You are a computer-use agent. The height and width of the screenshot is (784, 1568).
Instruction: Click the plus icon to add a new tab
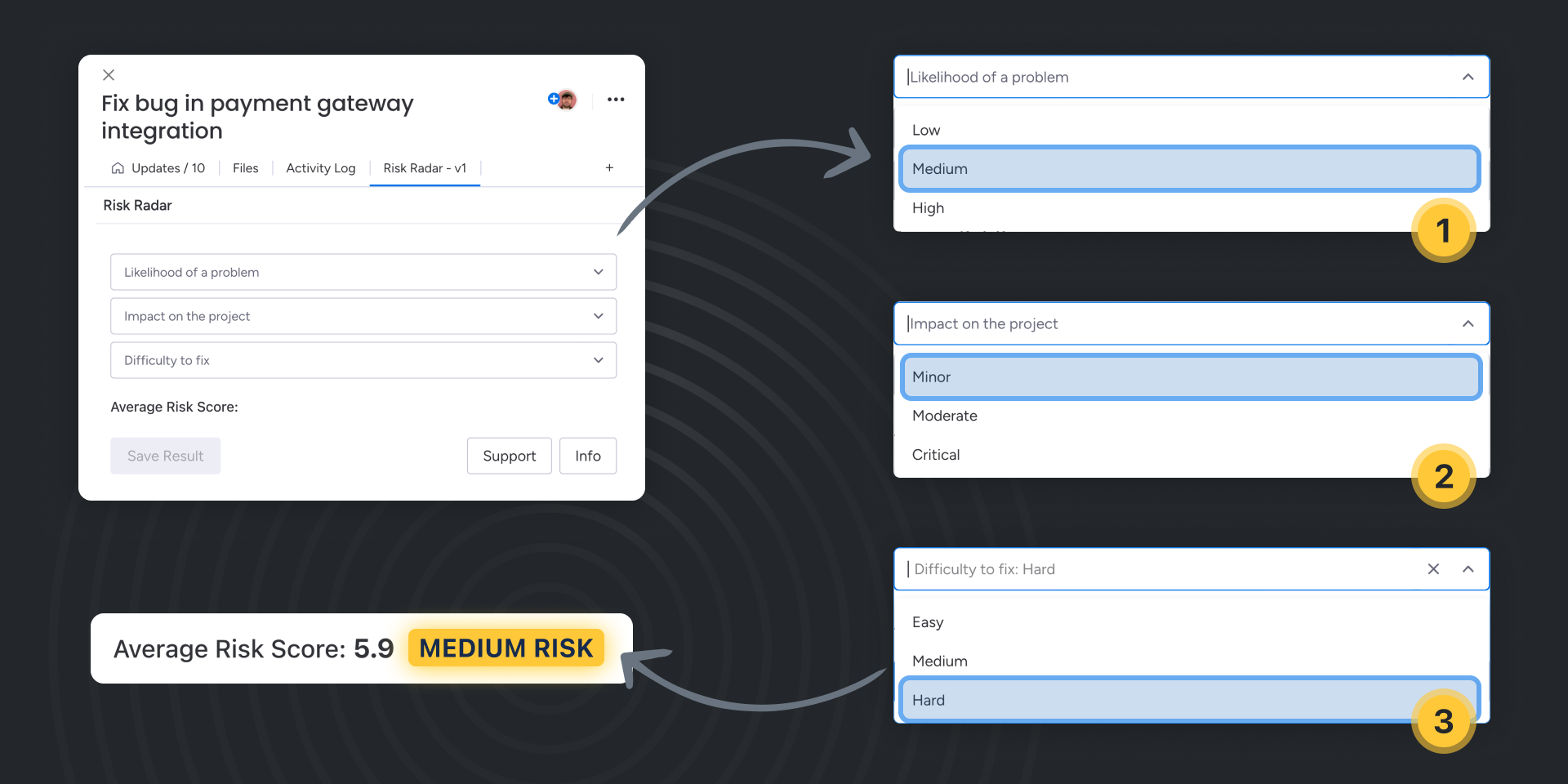tap(609, 167)
